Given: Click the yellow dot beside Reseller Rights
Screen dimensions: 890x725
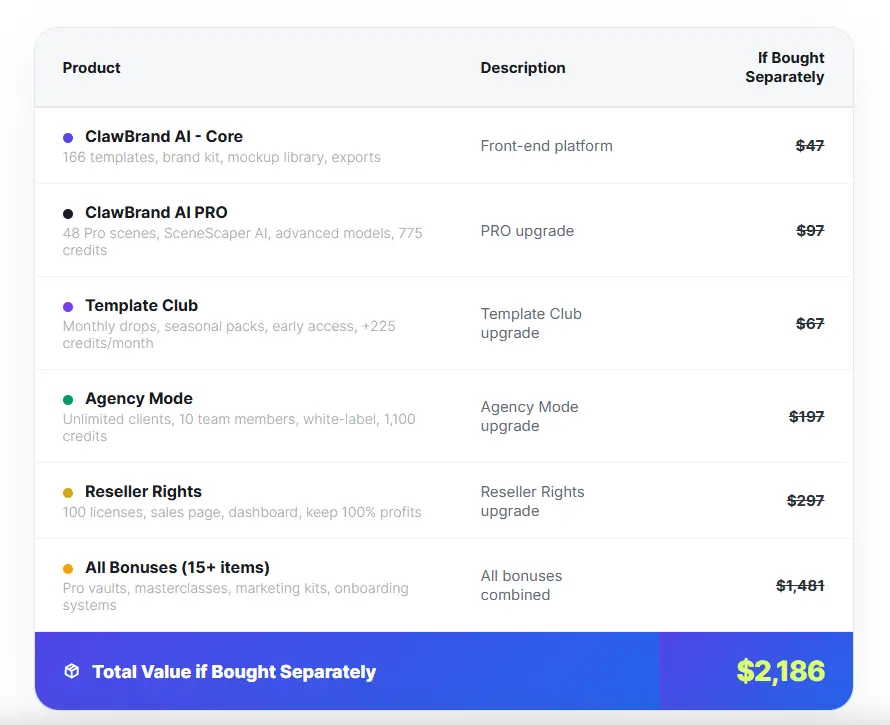Looking at the screenshot, I should tap(68, 493).
